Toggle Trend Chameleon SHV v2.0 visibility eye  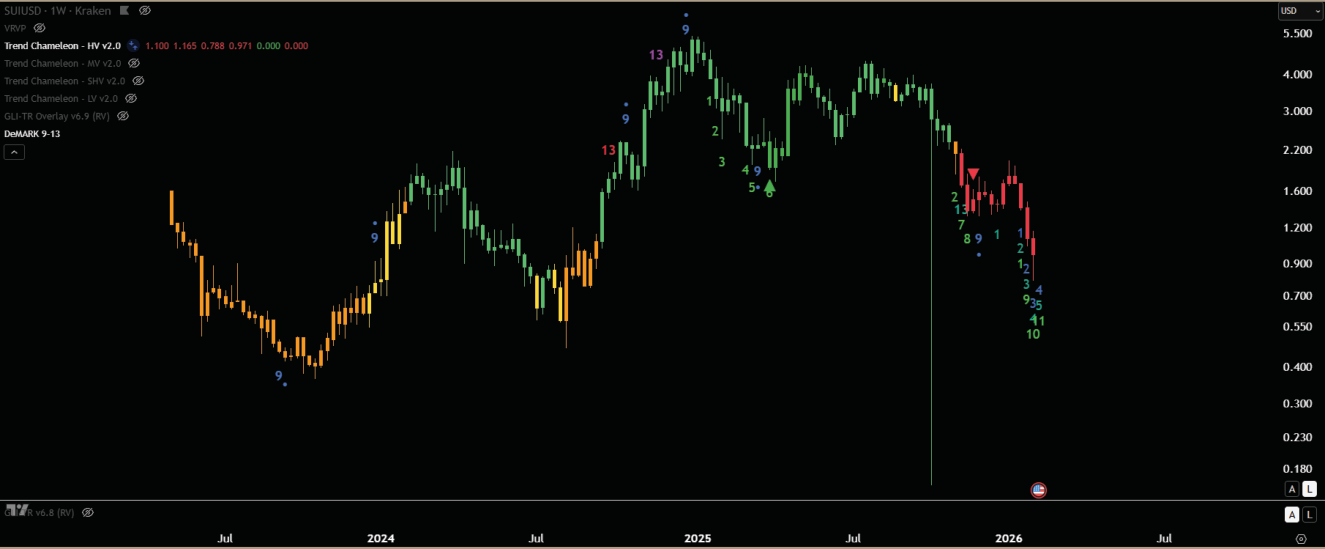coord(138,80)
